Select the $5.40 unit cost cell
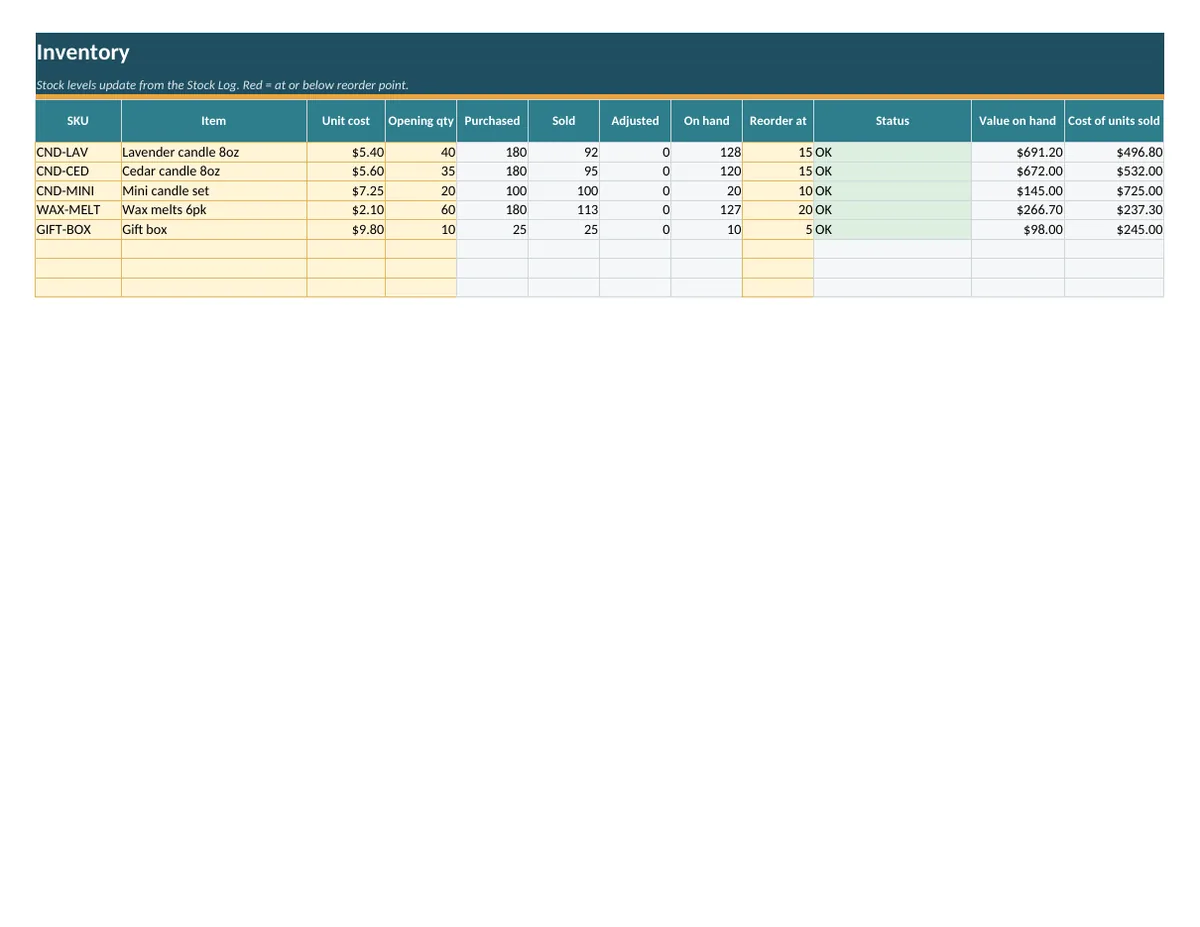 (x=346, y=152)
